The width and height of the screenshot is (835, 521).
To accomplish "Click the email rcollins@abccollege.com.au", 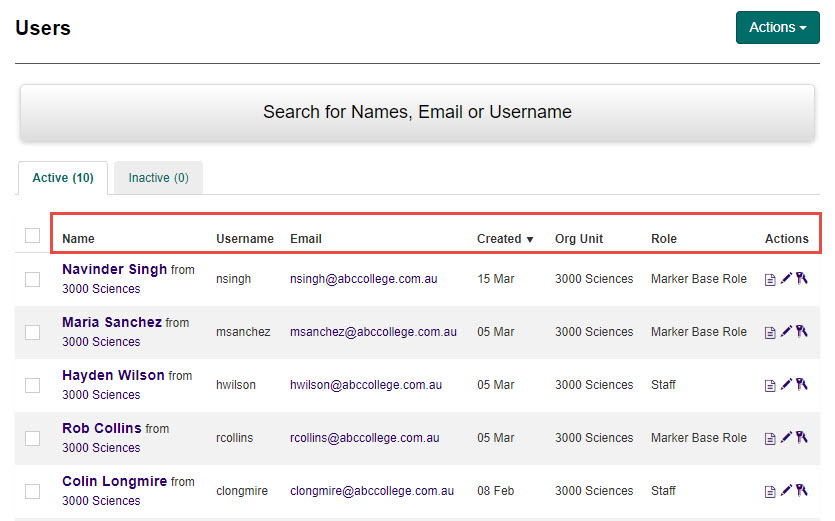I will tap(365, 438).
